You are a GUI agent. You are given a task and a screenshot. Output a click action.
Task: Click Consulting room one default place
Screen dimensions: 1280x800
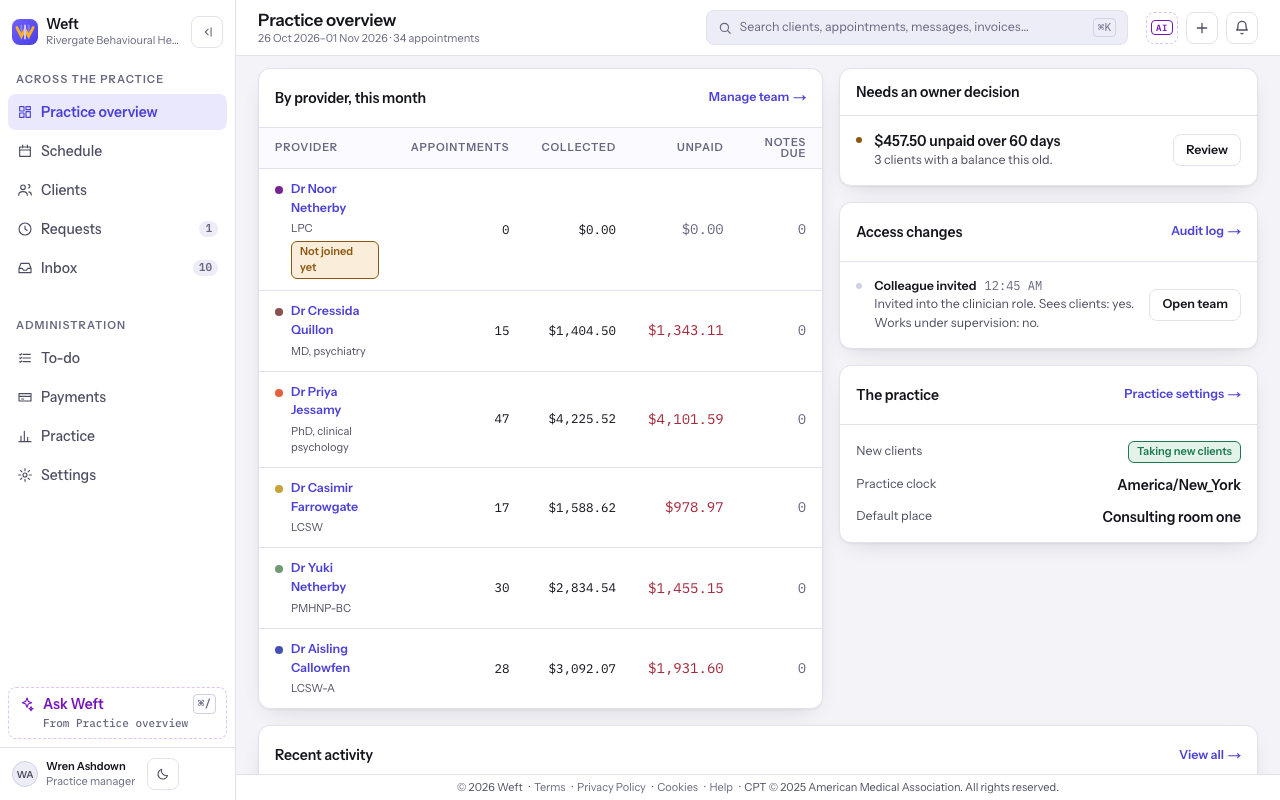click(1171, 517)
